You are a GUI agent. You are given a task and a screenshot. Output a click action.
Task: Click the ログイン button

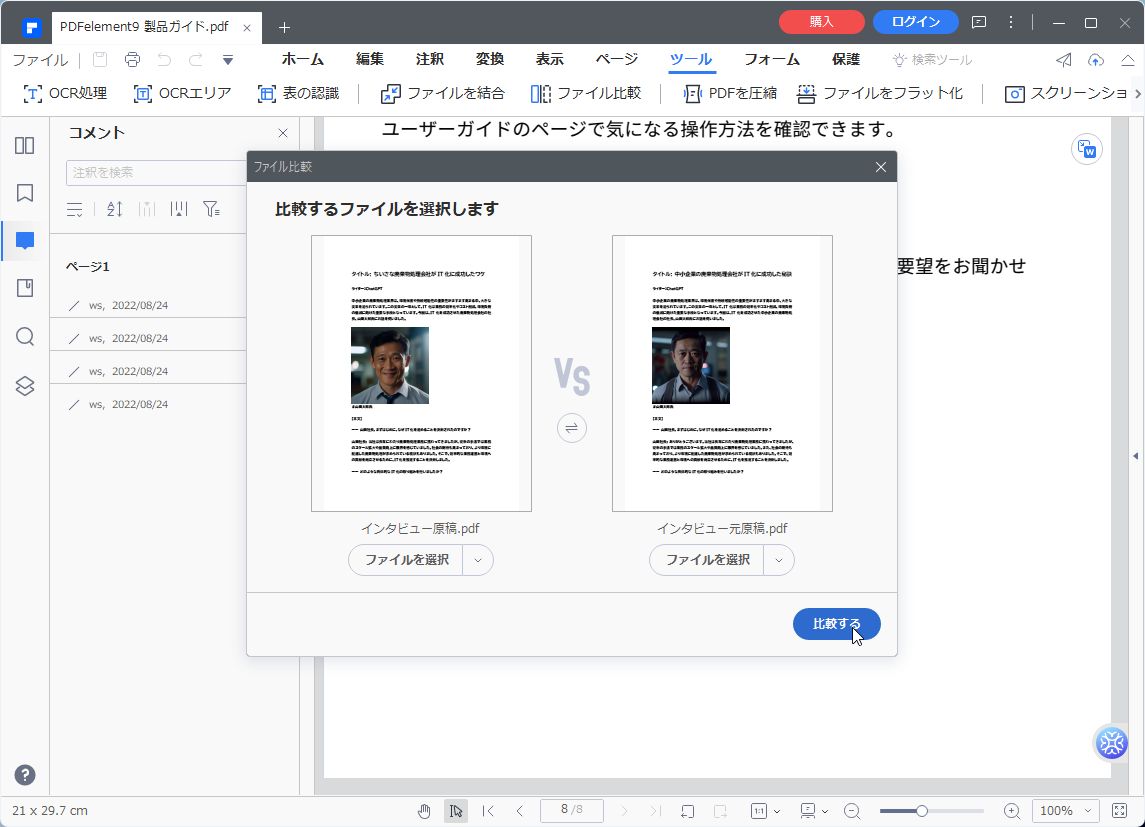tap(915, 21)
